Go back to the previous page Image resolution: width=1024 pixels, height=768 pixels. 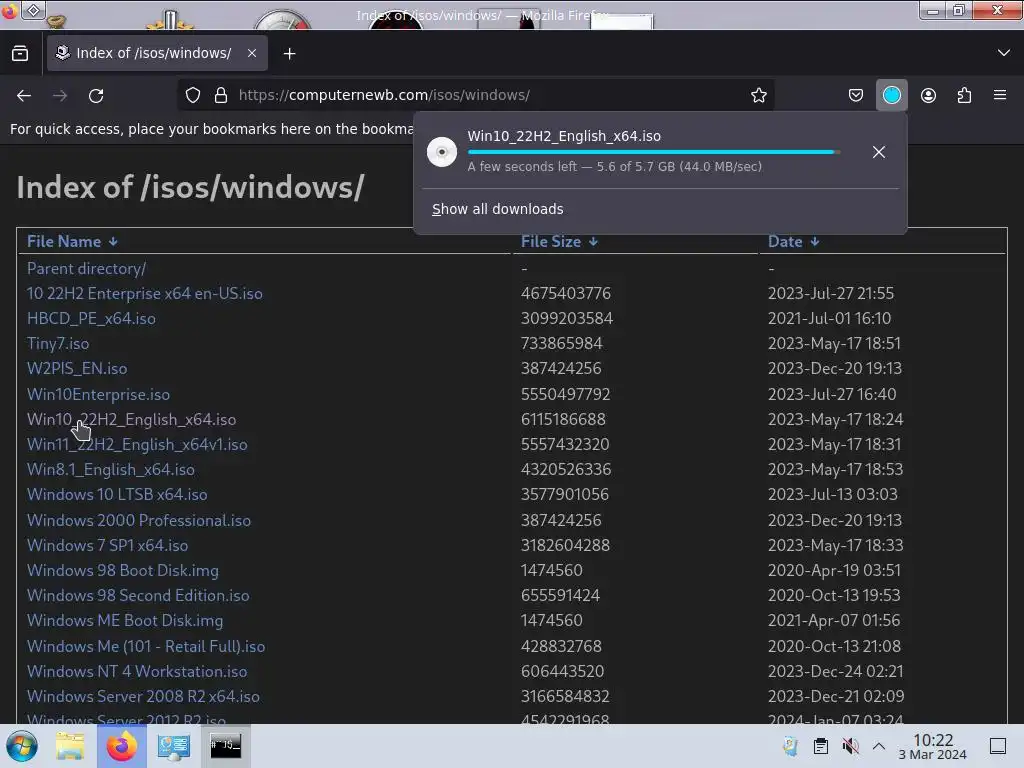point(24,95)
